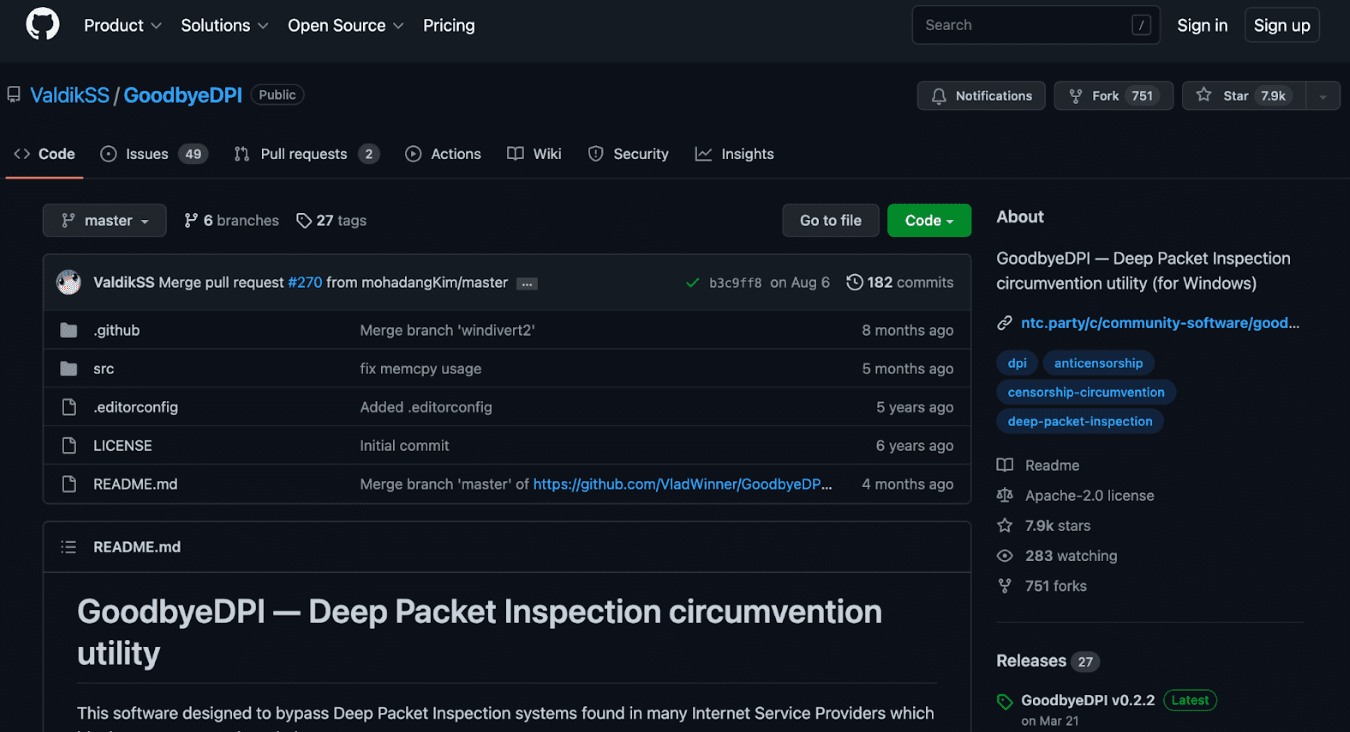The height and width of the screenshot is (732, 1350).
Task: Open the GitHub homepage logo
Action: tap(42, 25)
